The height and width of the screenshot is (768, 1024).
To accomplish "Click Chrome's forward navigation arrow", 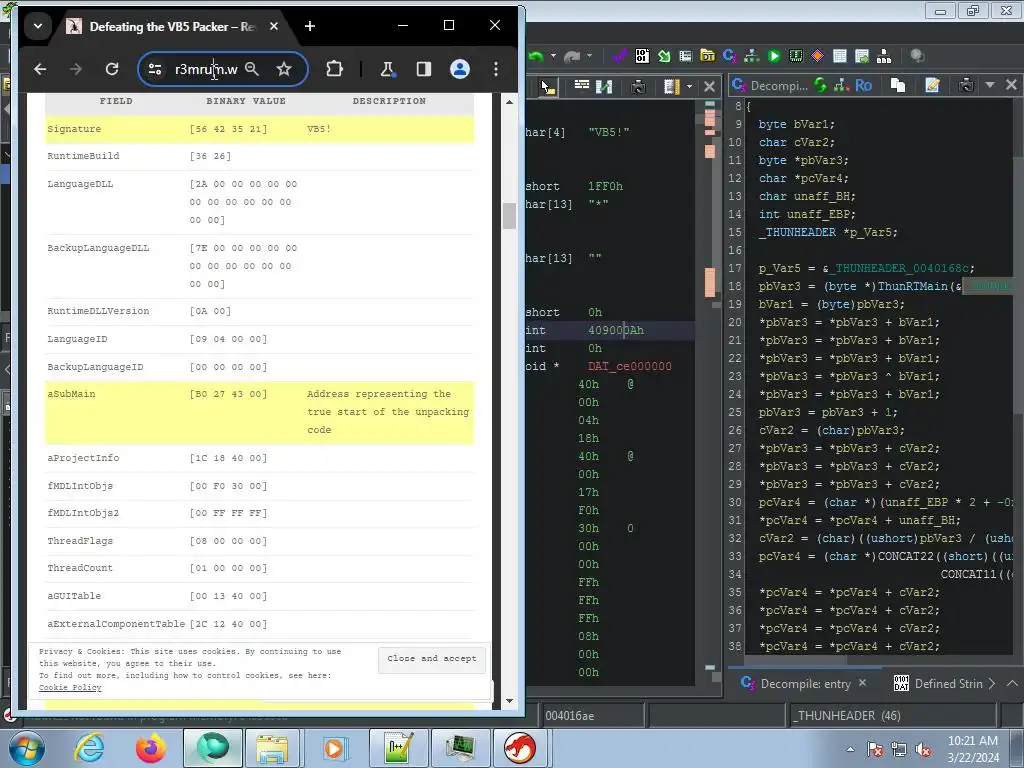I will tap(76, 69).
